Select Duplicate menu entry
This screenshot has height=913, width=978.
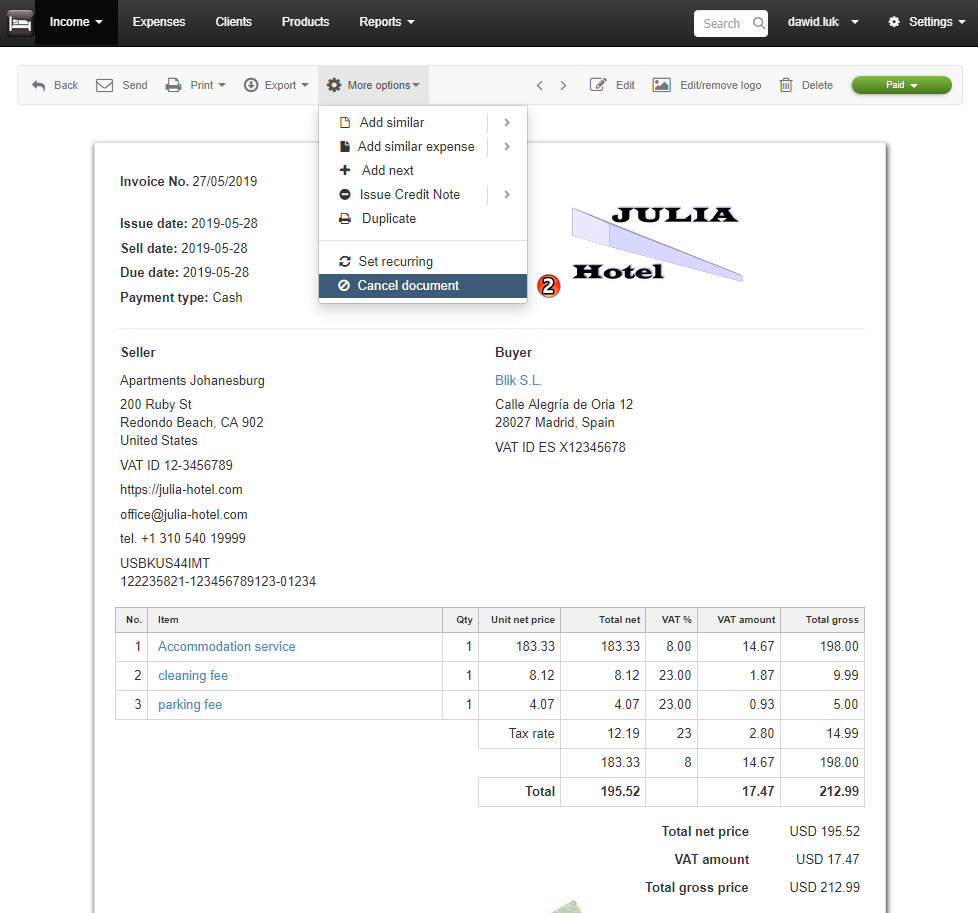click(389, 219)
